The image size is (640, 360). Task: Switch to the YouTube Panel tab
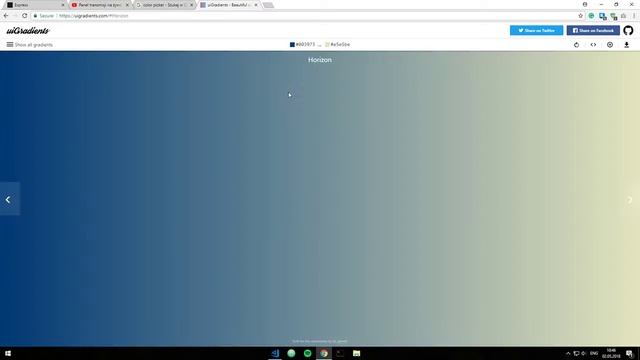point(100,5)
